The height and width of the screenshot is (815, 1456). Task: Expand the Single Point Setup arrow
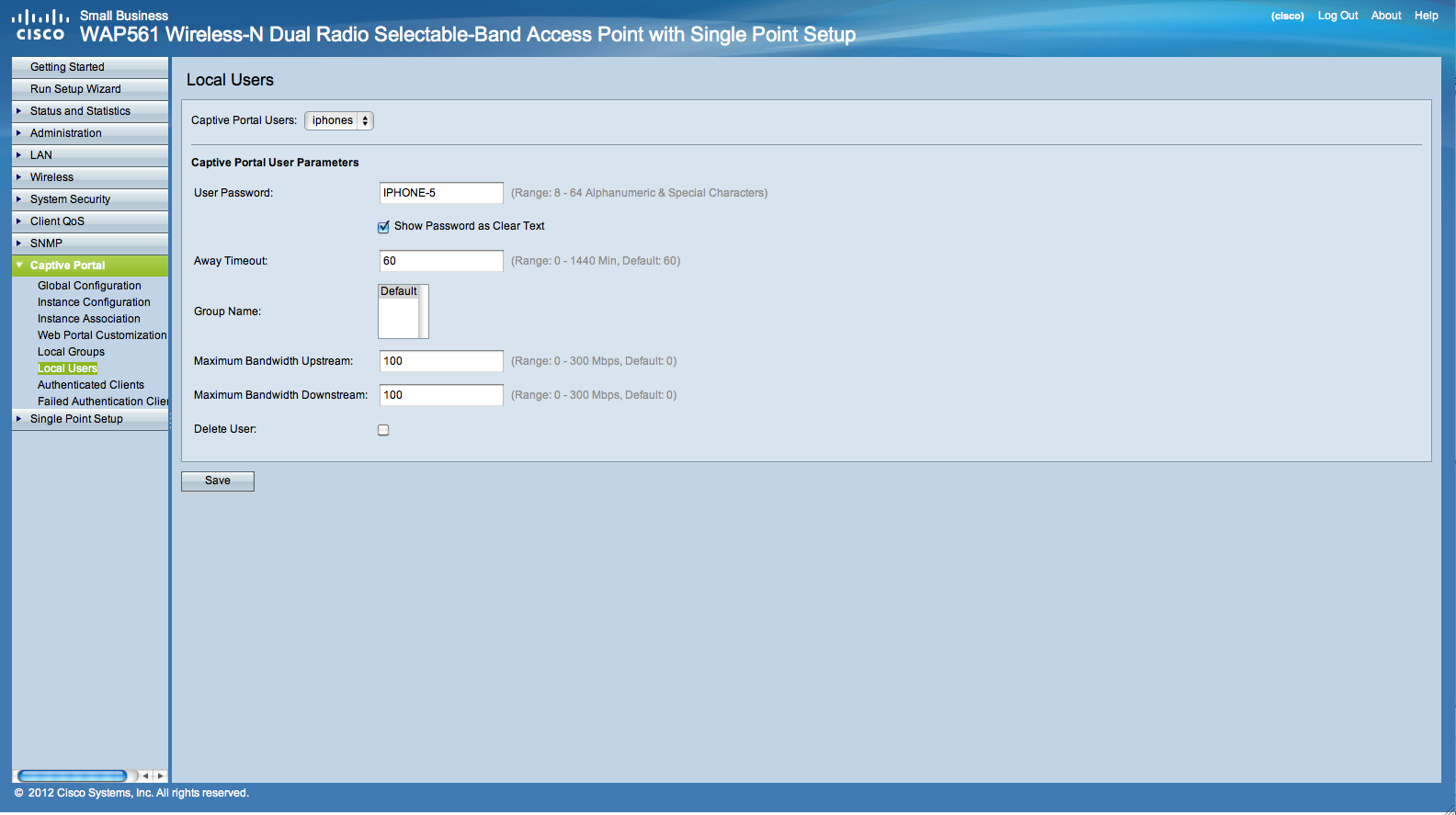coord(18,419)
